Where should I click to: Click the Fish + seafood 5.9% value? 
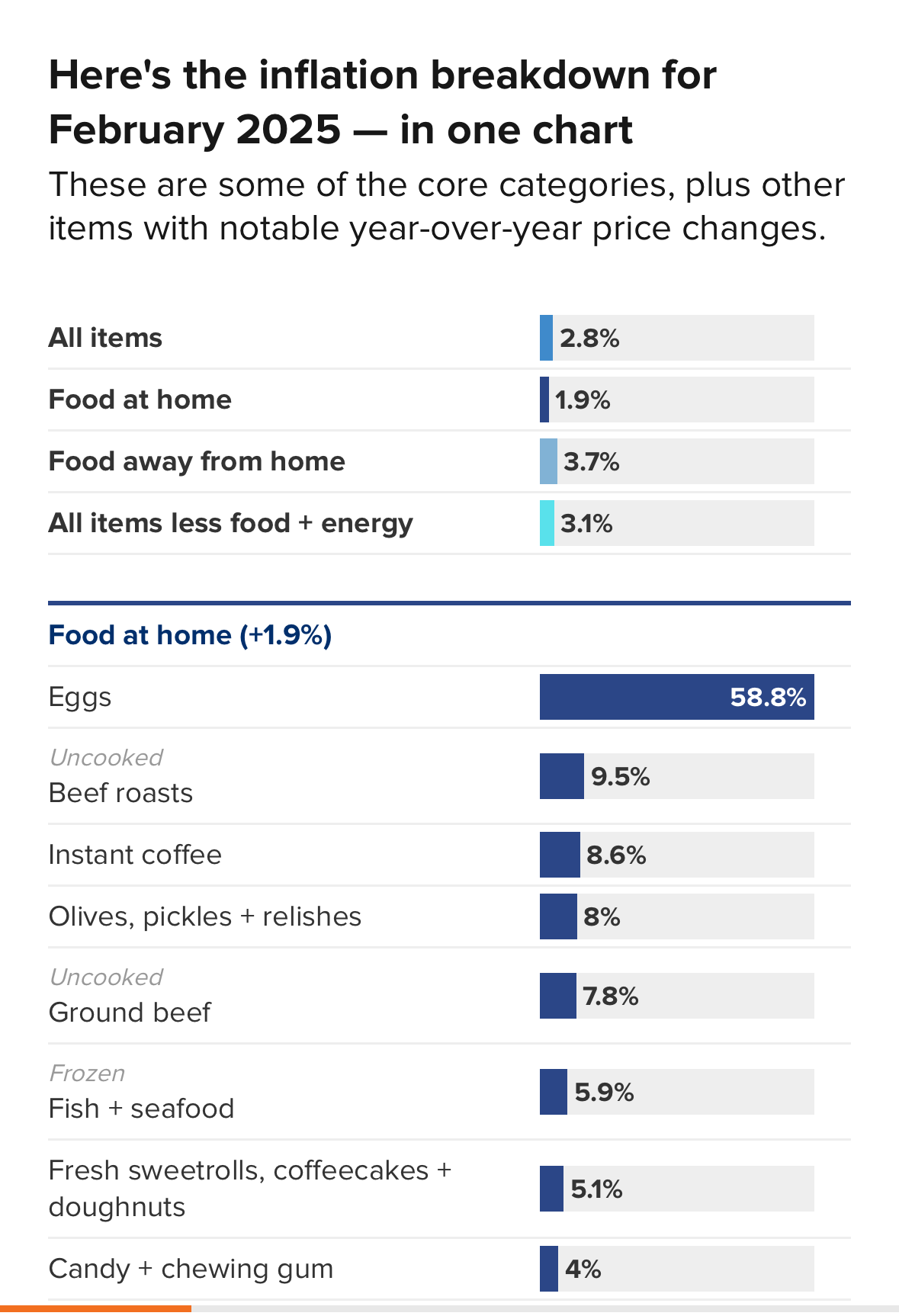604,1092
